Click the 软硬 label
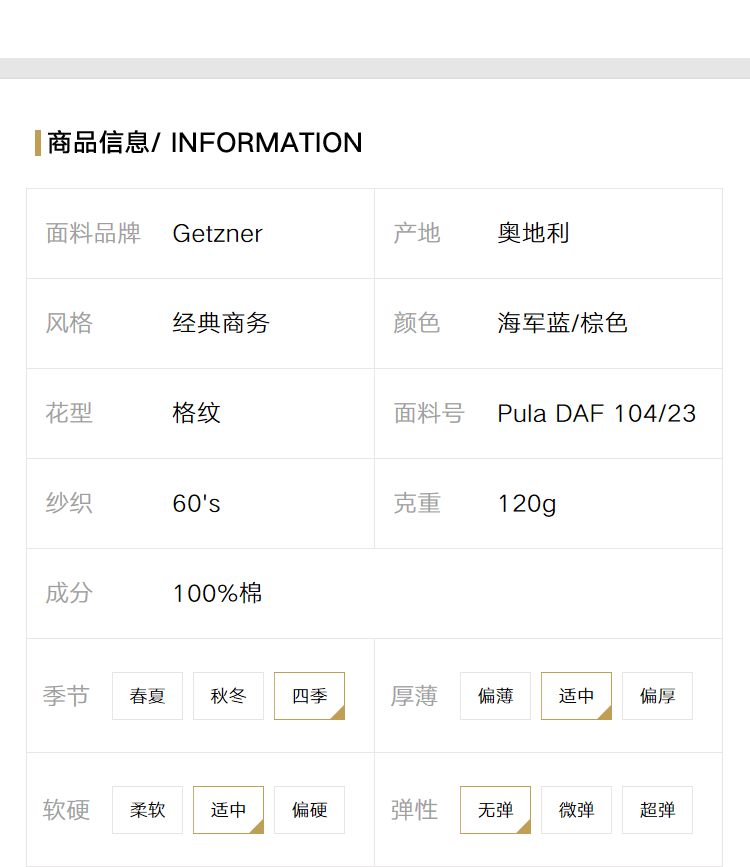750x867 pixels. point(66,809)
